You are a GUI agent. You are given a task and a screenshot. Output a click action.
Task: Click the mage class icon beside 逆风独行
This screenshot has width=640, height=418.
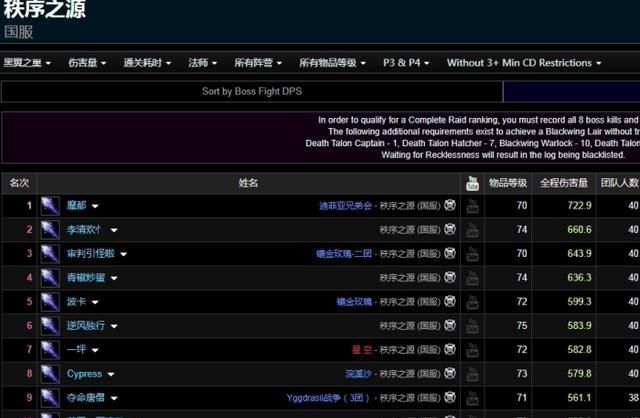point(50,326)
